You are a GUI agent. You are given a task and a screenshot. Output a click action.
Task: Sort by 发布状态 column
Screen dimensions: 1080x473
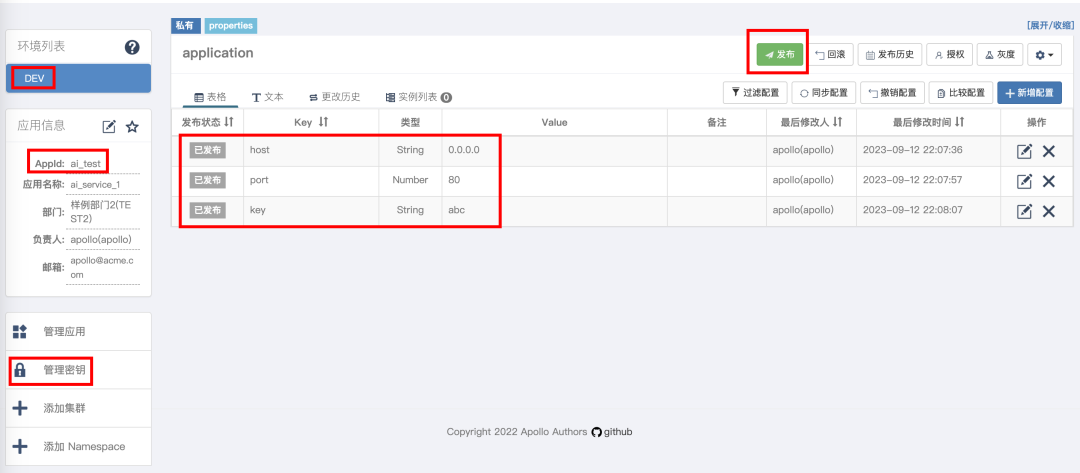coord(208,122)
